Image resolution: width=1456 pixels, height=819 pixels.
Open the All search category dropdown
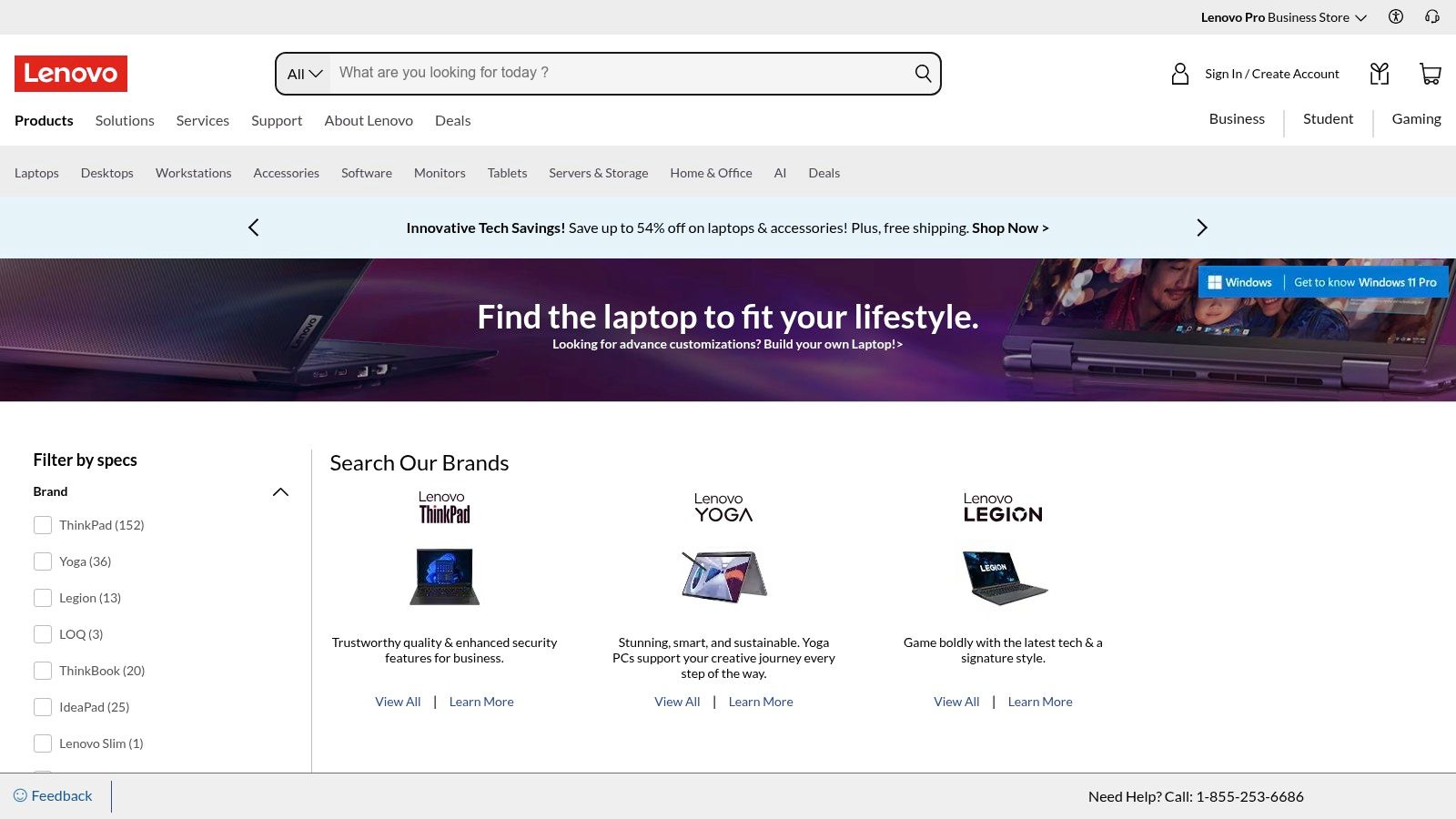304,74
